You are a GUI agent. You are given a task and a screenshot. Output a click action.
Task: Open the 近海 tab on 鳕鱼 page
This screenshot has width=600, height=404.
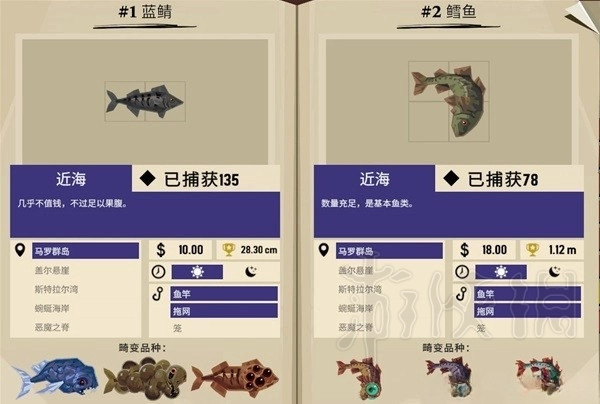pos(375,179)
